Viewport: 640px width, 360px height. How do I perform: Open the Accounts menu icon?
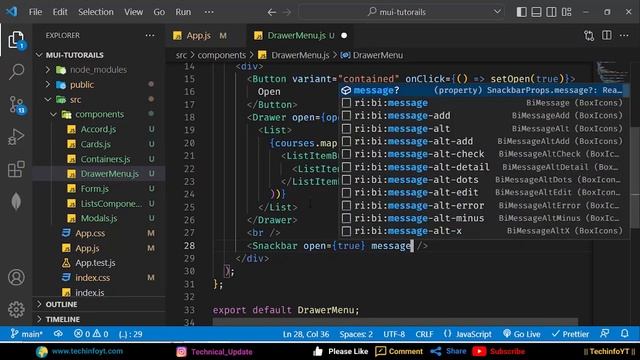point(16,277)
